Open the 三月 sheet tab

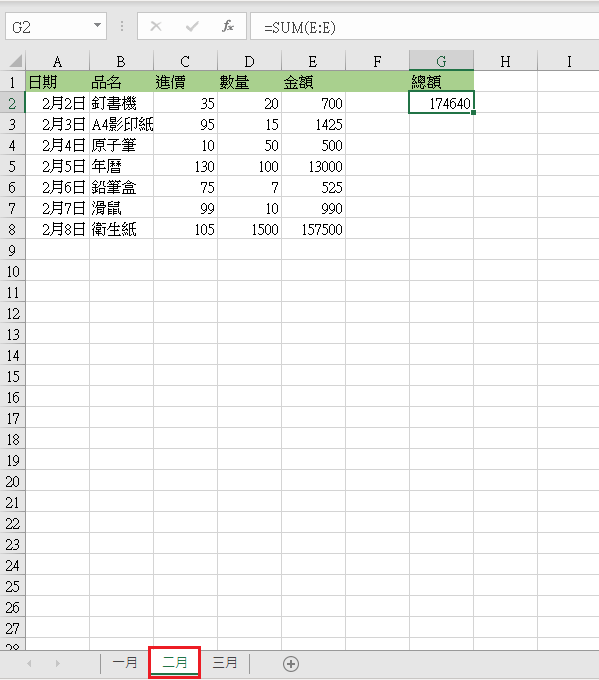coord(225,663)
